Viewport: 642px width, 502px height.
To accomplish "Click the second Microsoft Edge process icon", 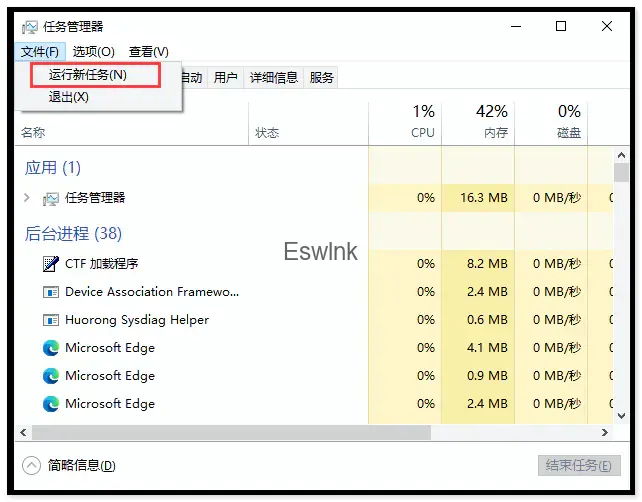I will 51,376.
